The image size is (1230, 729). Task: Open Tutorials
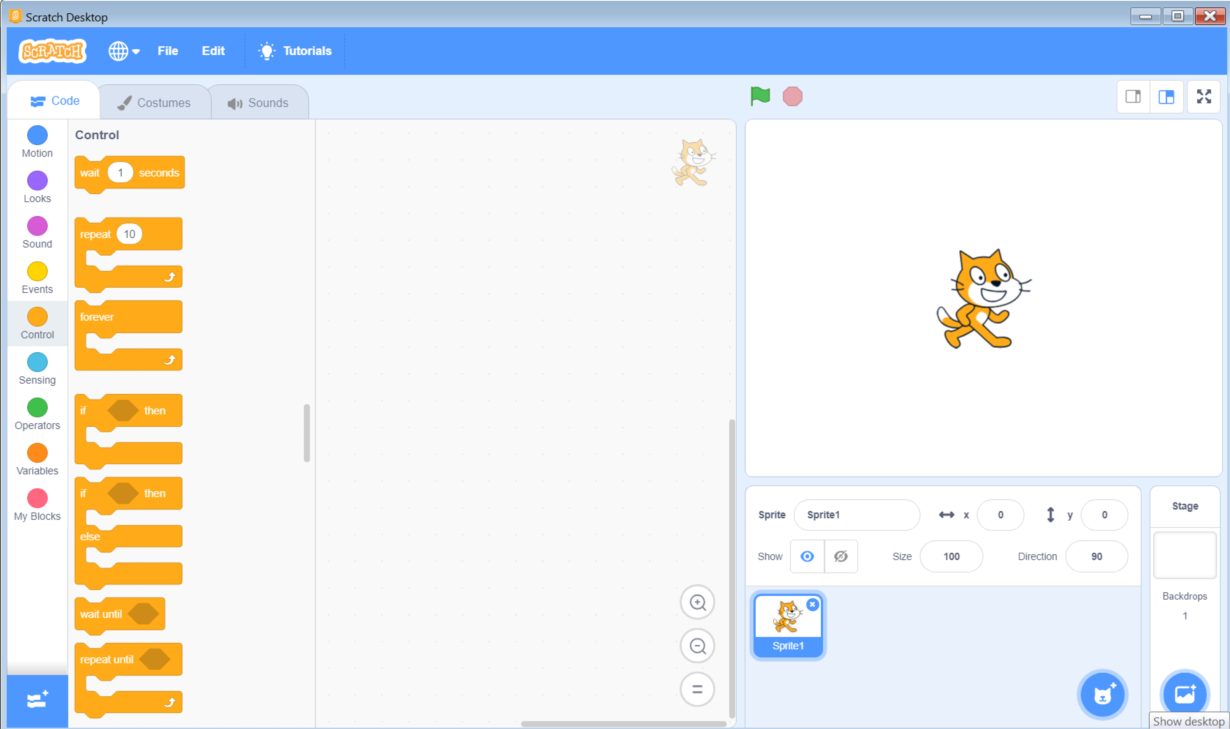tap(295, 51)
